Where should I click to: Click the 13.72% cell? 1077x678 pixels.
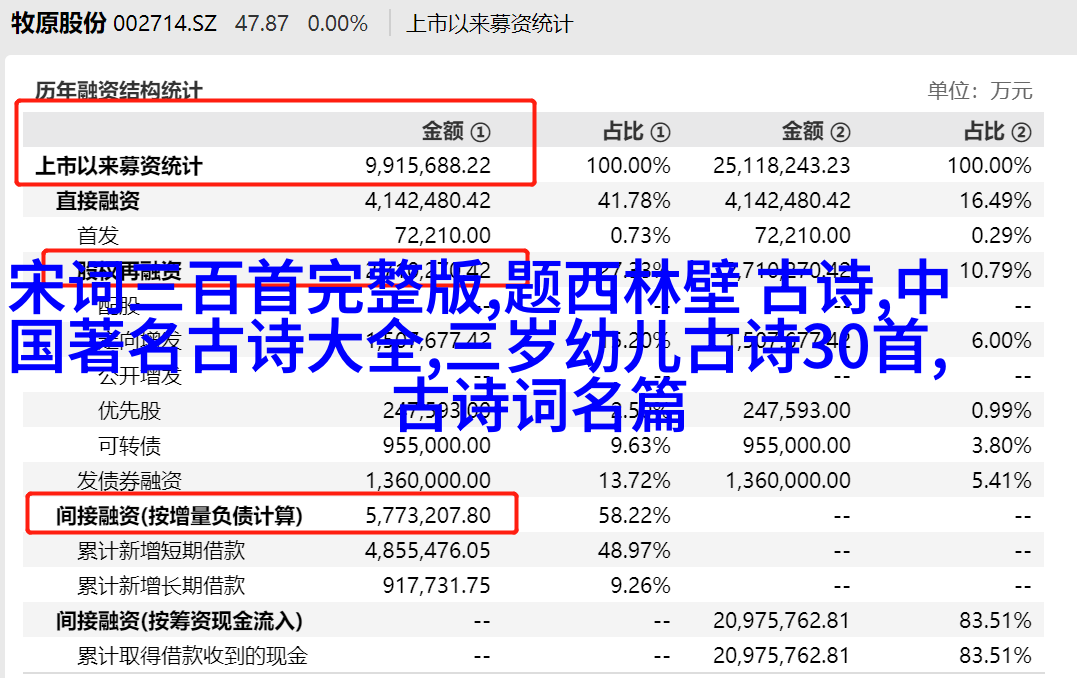pos(634,481)
